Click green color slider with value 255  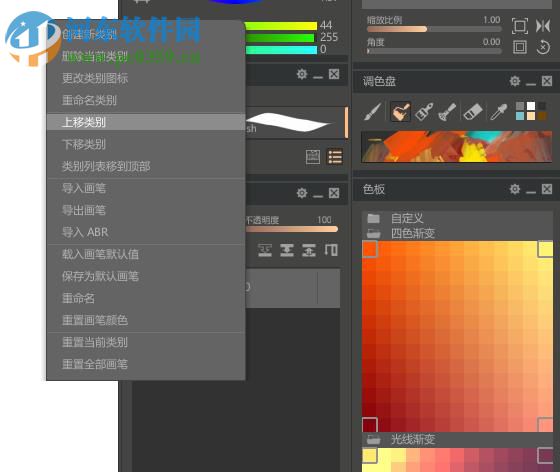[x=280, y=37]
